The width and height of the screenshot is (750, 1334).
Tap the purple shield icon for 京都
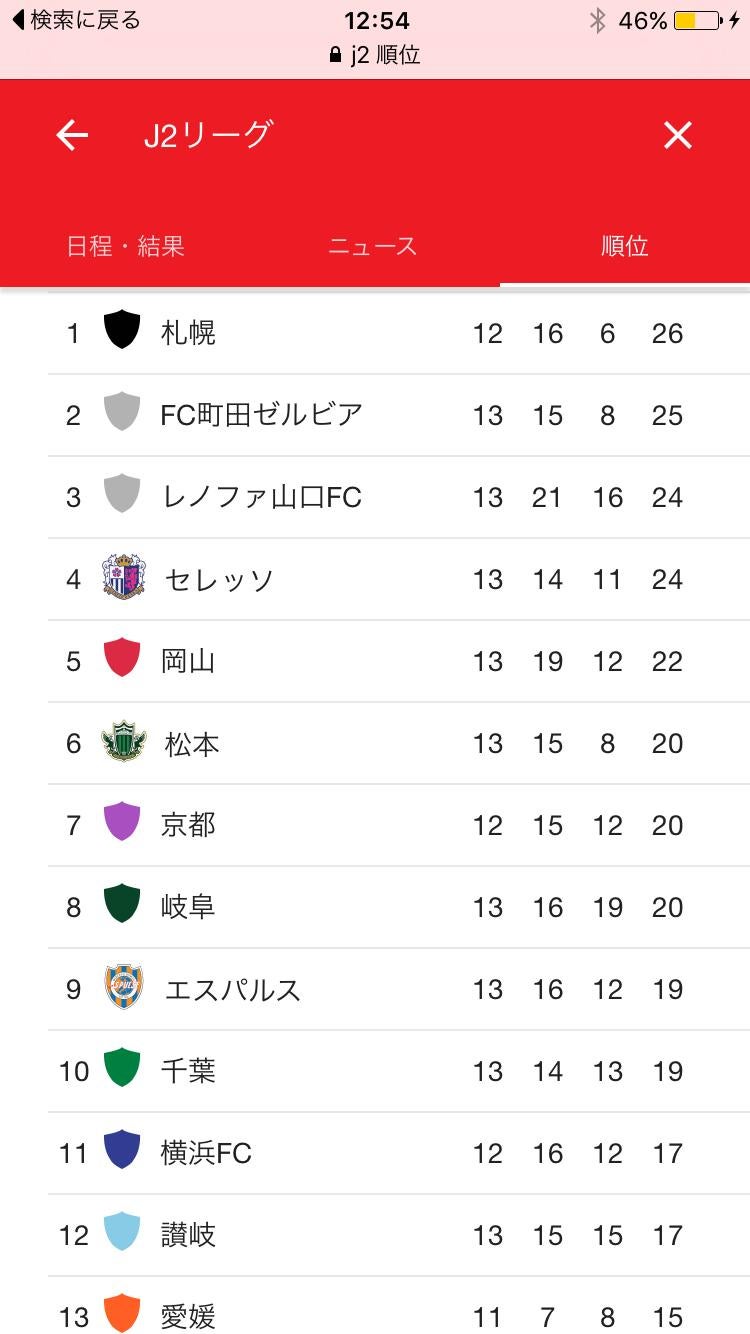coord(122,822)
